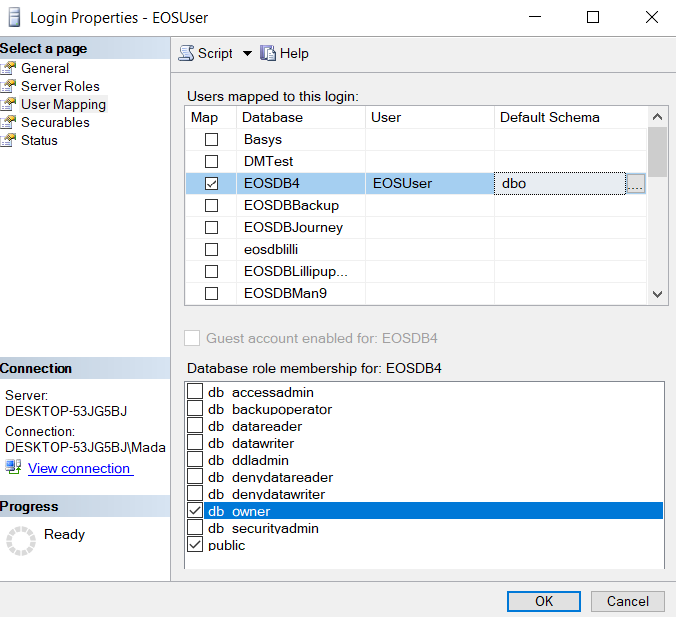
Task: Uncheck the db_owner role checkbox
Action: [x=195, y=511]
